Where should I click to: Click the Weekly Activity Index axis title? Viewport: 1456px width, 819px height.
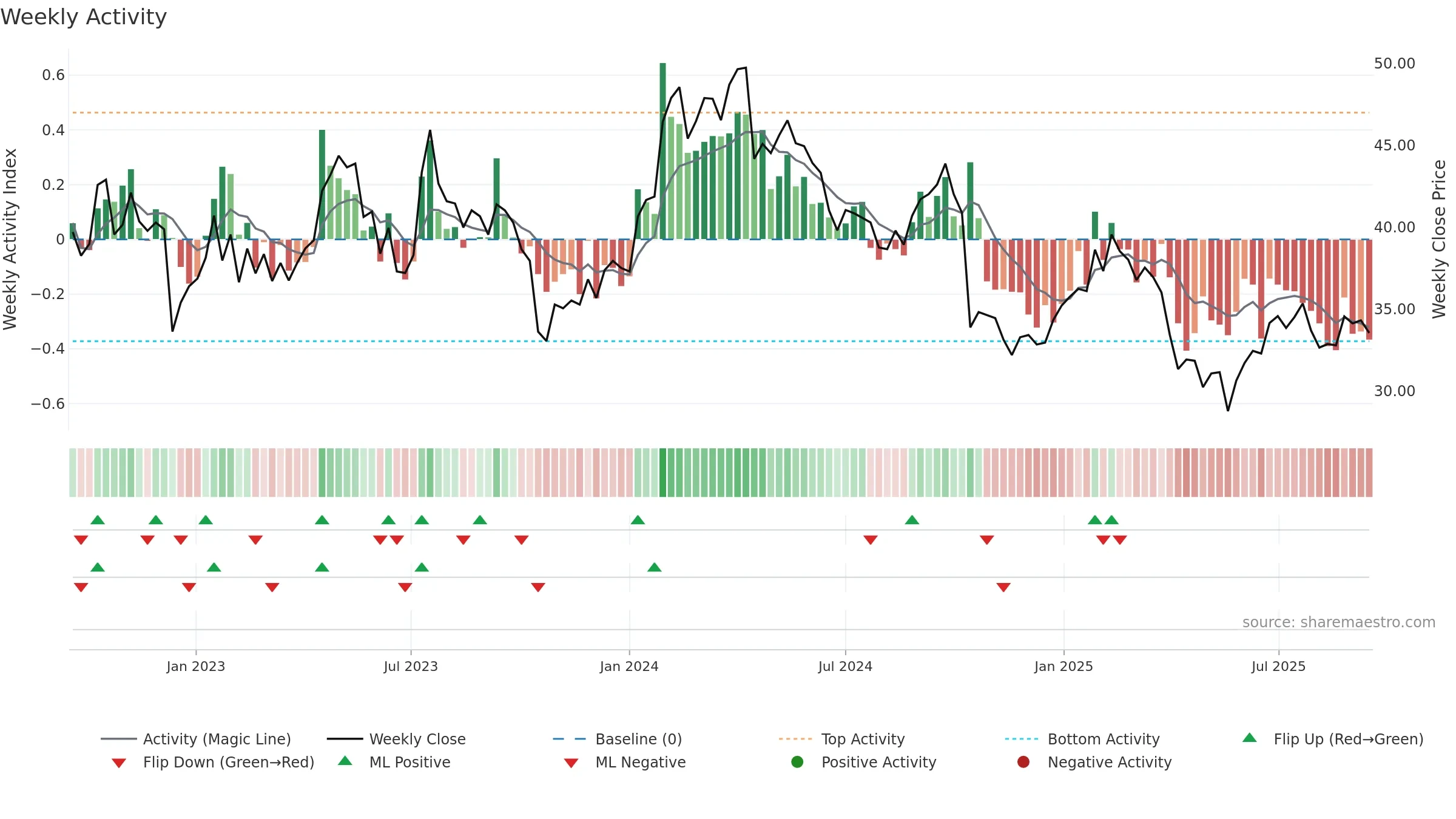(x=10, y=239)
